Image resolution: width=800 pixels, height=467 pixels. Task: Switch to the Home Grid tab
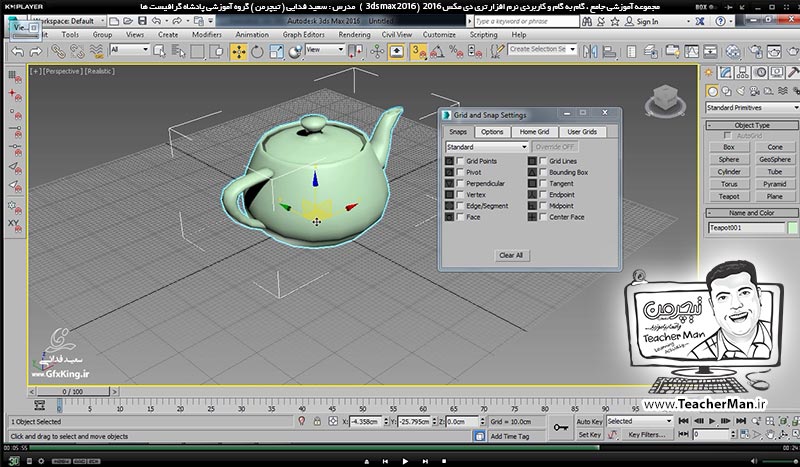click(x=534, y=132)
